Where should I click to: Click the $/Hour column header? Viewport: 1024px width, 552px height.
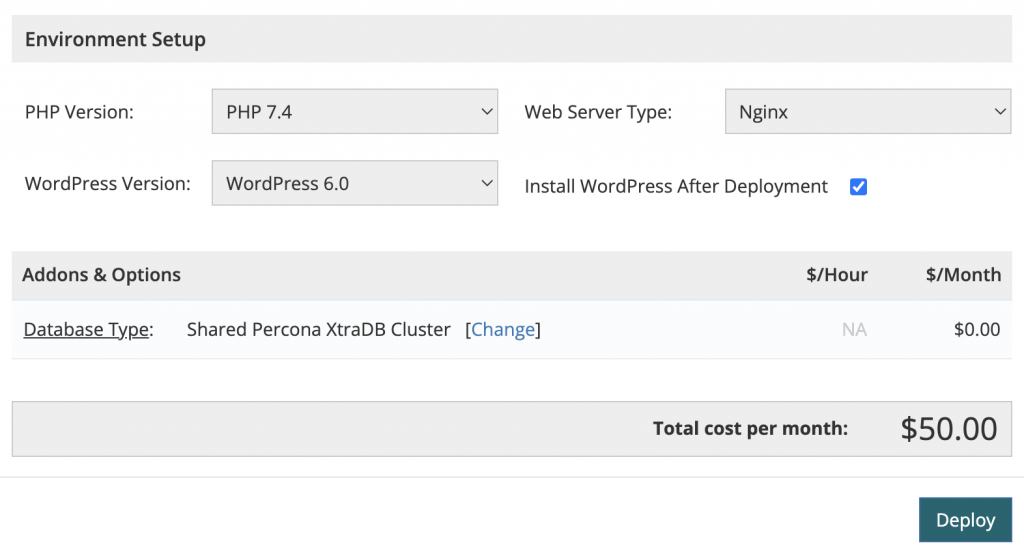click(837, 275)
